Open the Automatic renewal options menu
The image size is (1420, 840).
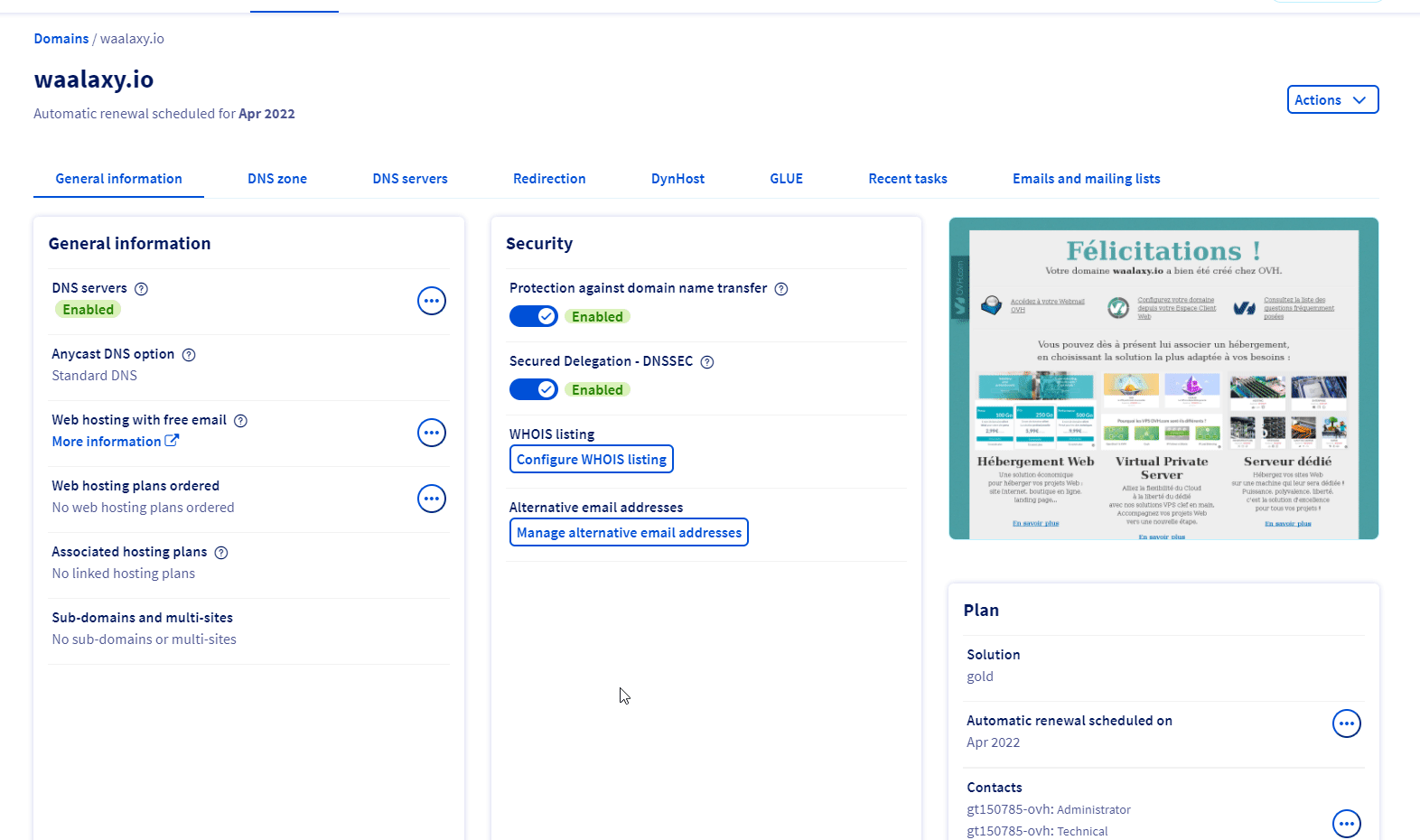(1347, 723)
